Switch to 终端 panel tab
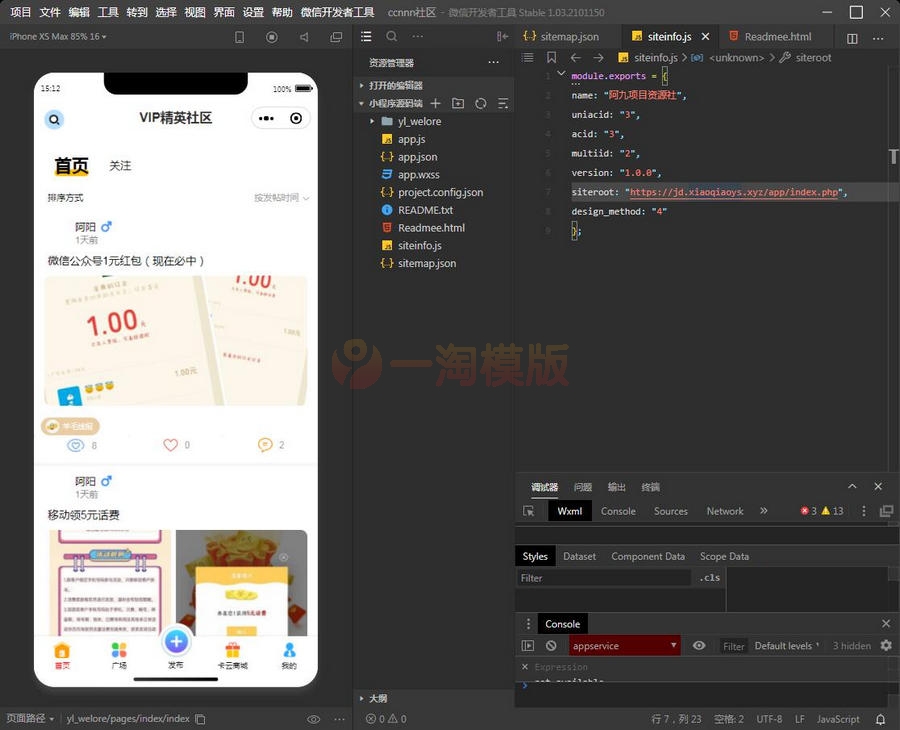The image size is (900, 730). [x=650, y=487]
